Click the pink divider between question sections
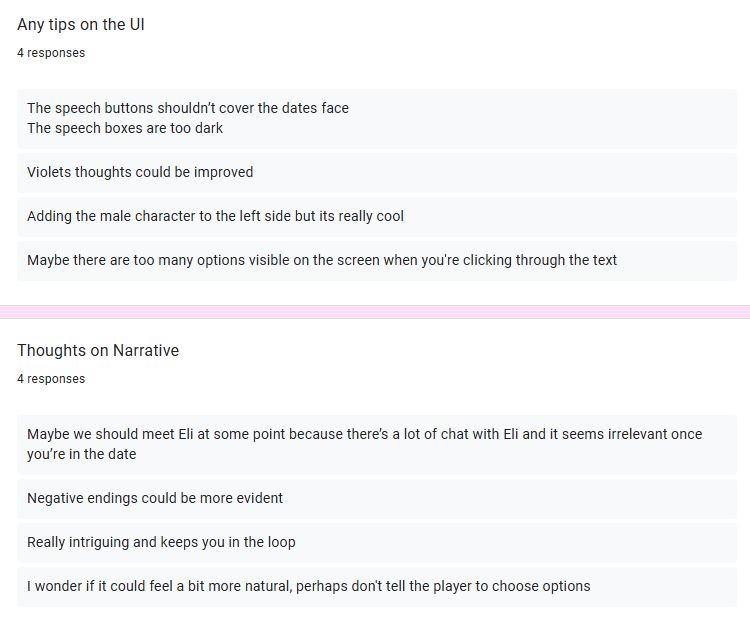This screenshot has height=619, width=750. point(375,312)
